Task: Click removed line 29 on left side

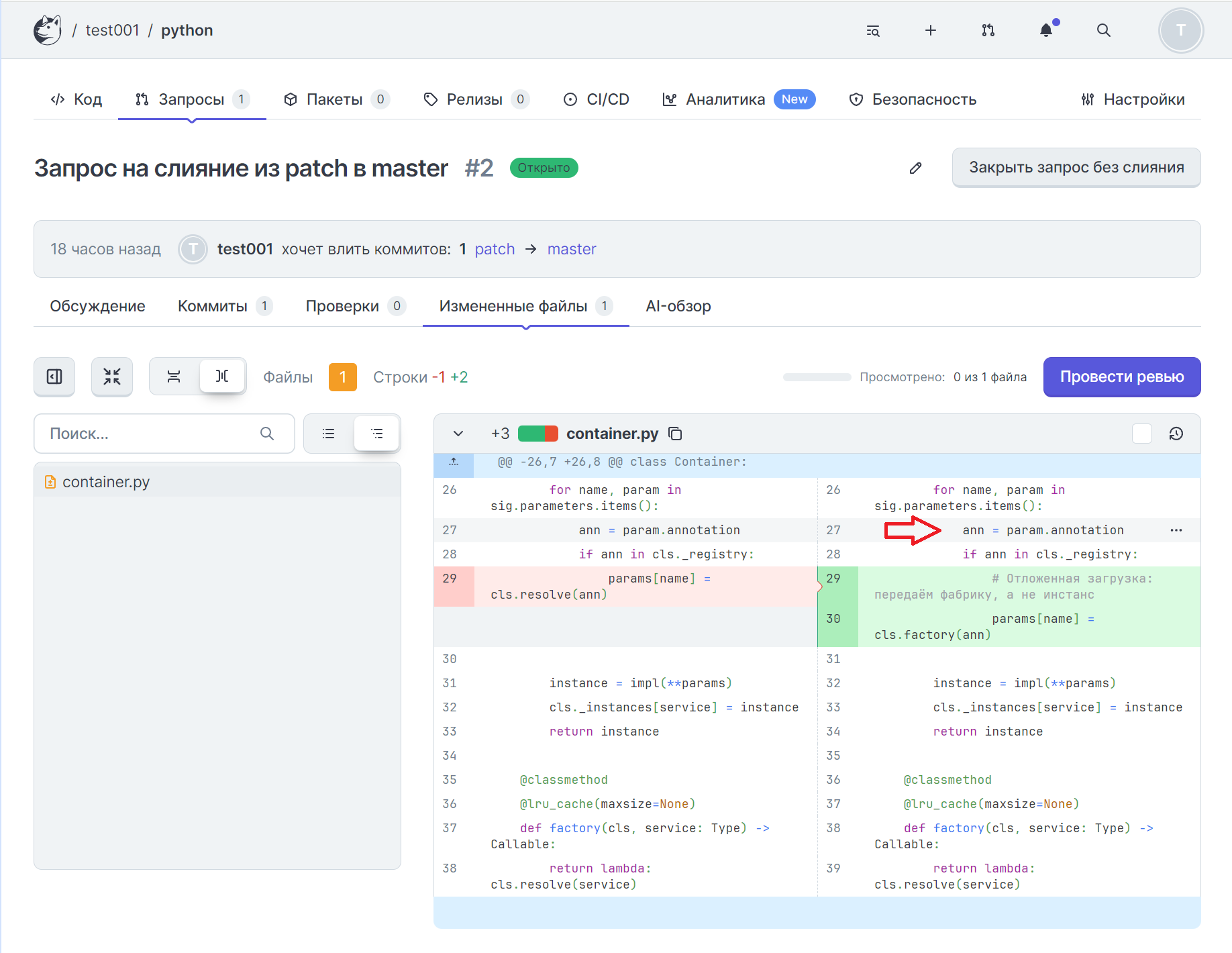Action: click(x=625, y=587)
